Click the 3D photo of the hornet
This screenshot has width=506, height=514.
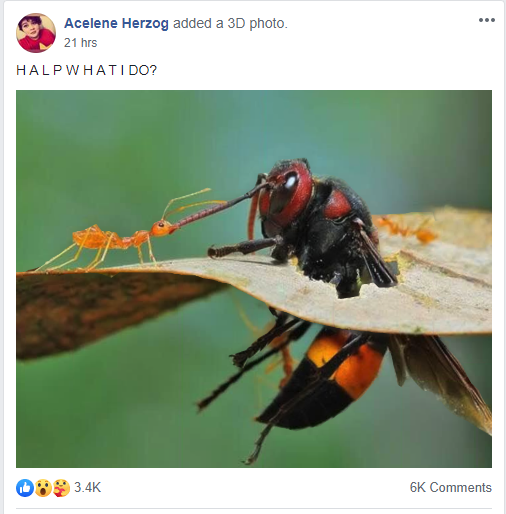point(254,279)
